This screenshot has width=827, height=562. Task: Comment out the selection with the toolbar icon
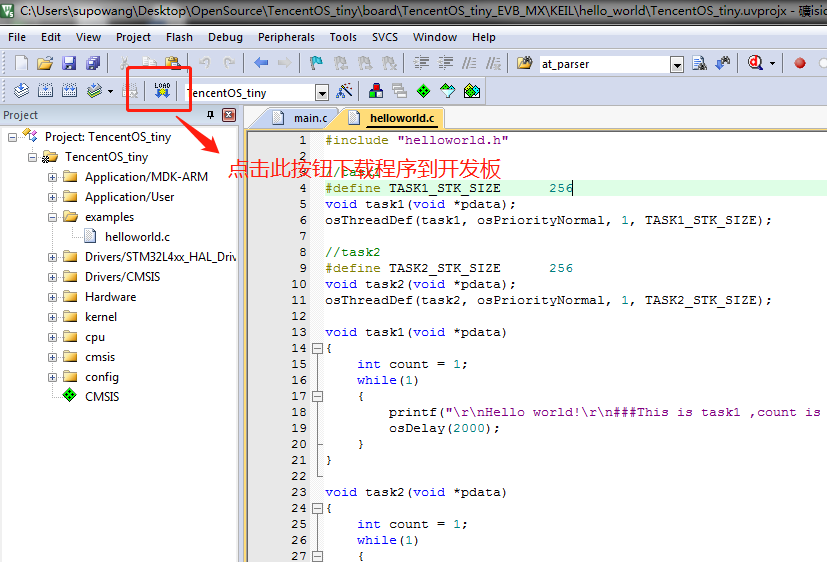tap(469, 63)
